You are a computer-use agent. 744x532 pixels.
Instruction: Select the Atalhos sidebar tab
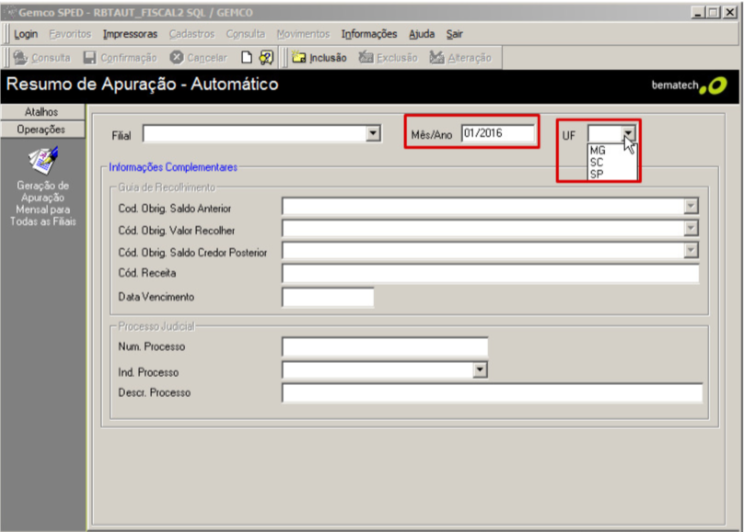click(x=42, y=112)
